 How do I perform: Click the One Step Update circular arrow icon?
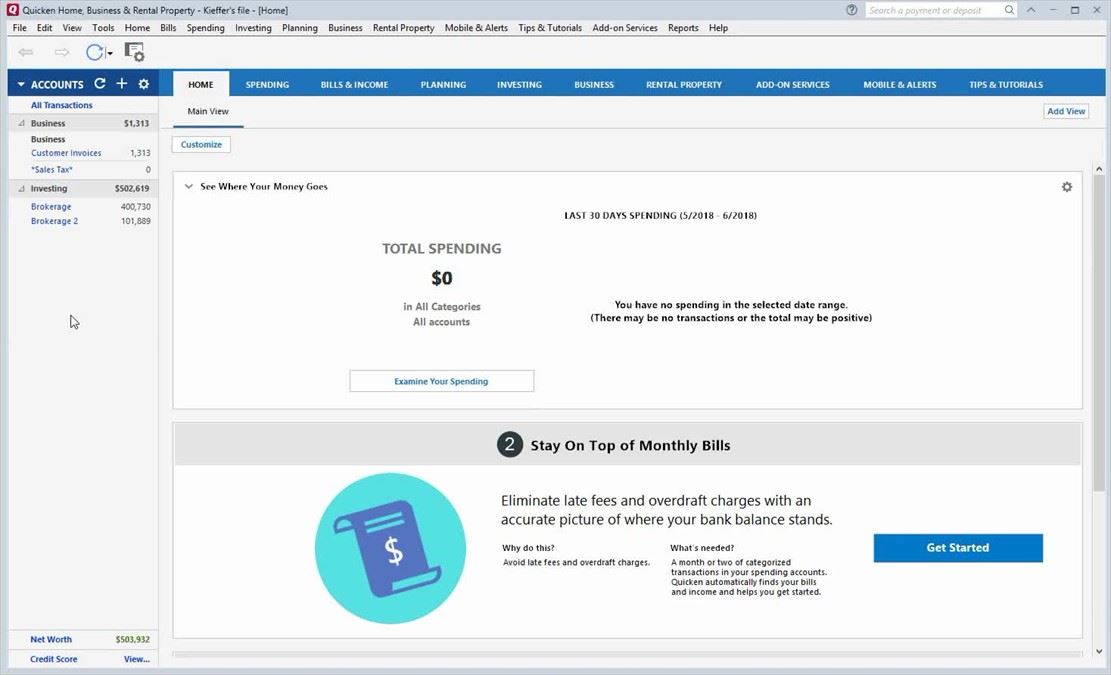tap(95, 52)
